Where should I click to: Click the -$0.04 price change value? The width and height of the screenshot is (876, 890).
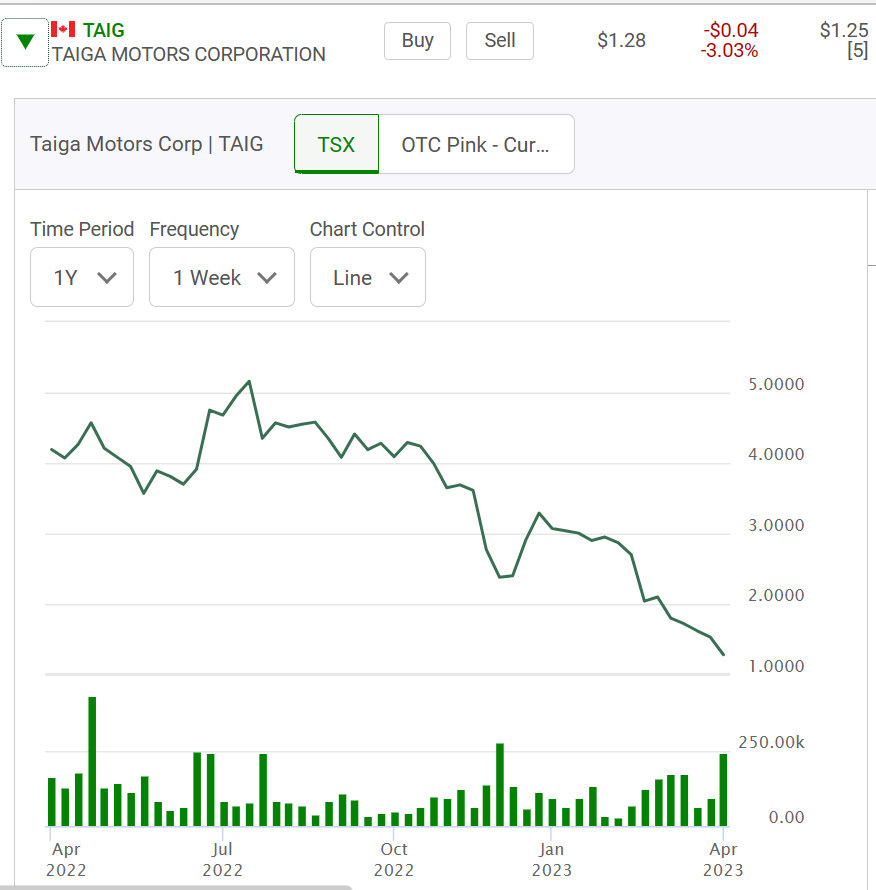[x=731, y=30]
